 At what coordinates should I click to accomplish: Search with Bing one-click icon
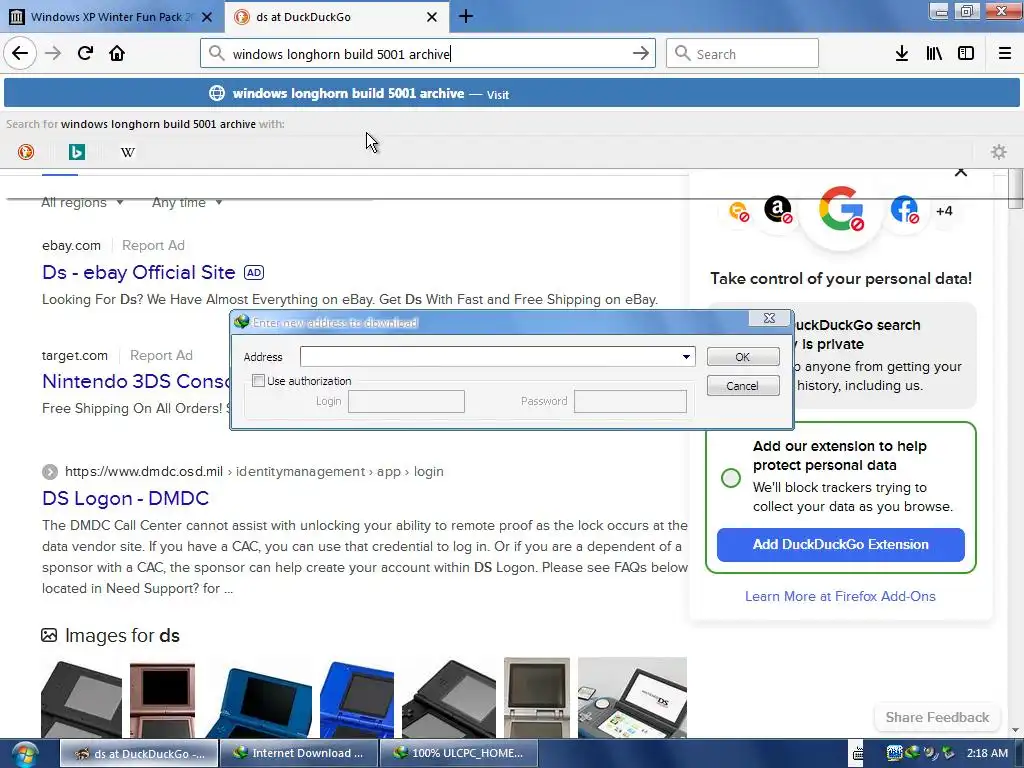pyautogui.click(x=77, y=152)
